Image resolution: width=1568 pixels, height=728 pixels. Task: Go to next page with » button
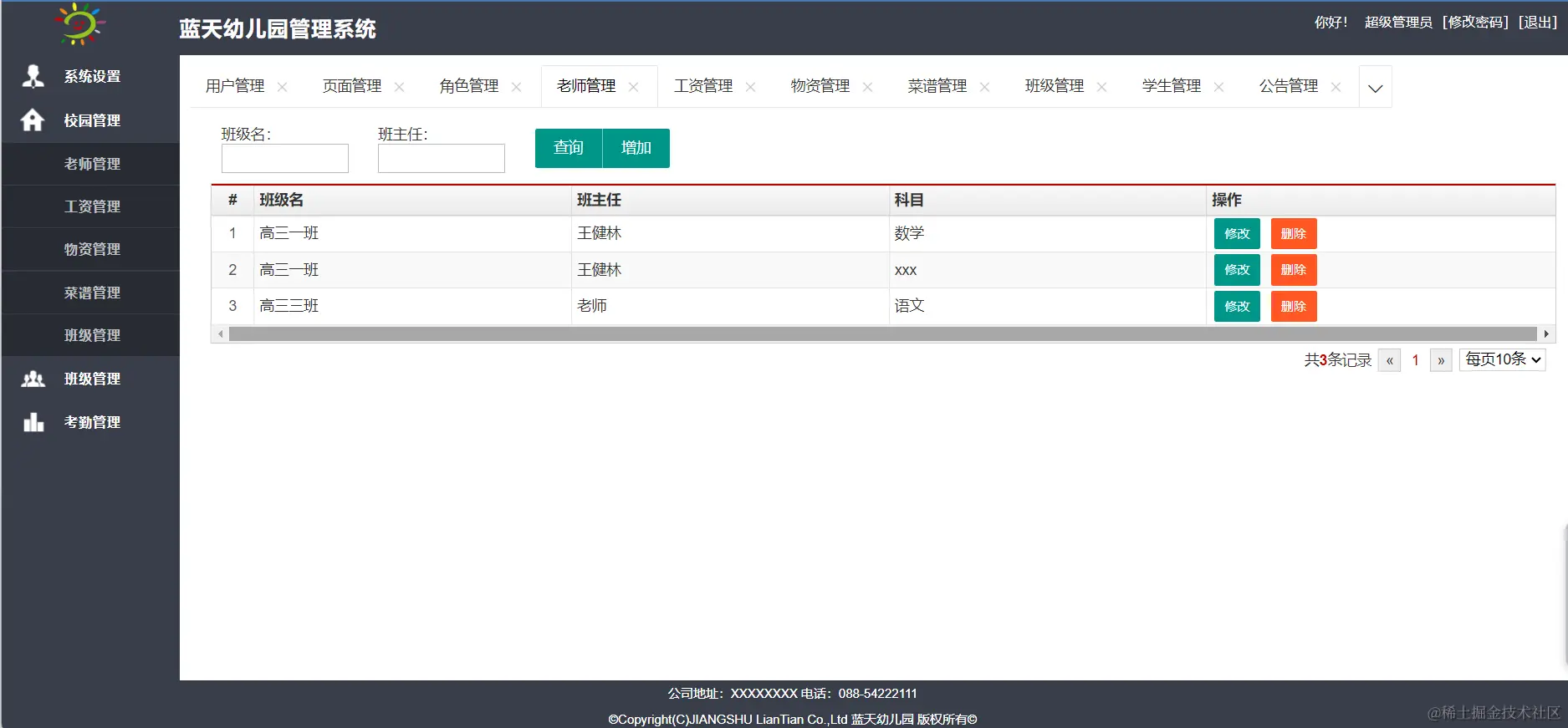pos(1441,360)
